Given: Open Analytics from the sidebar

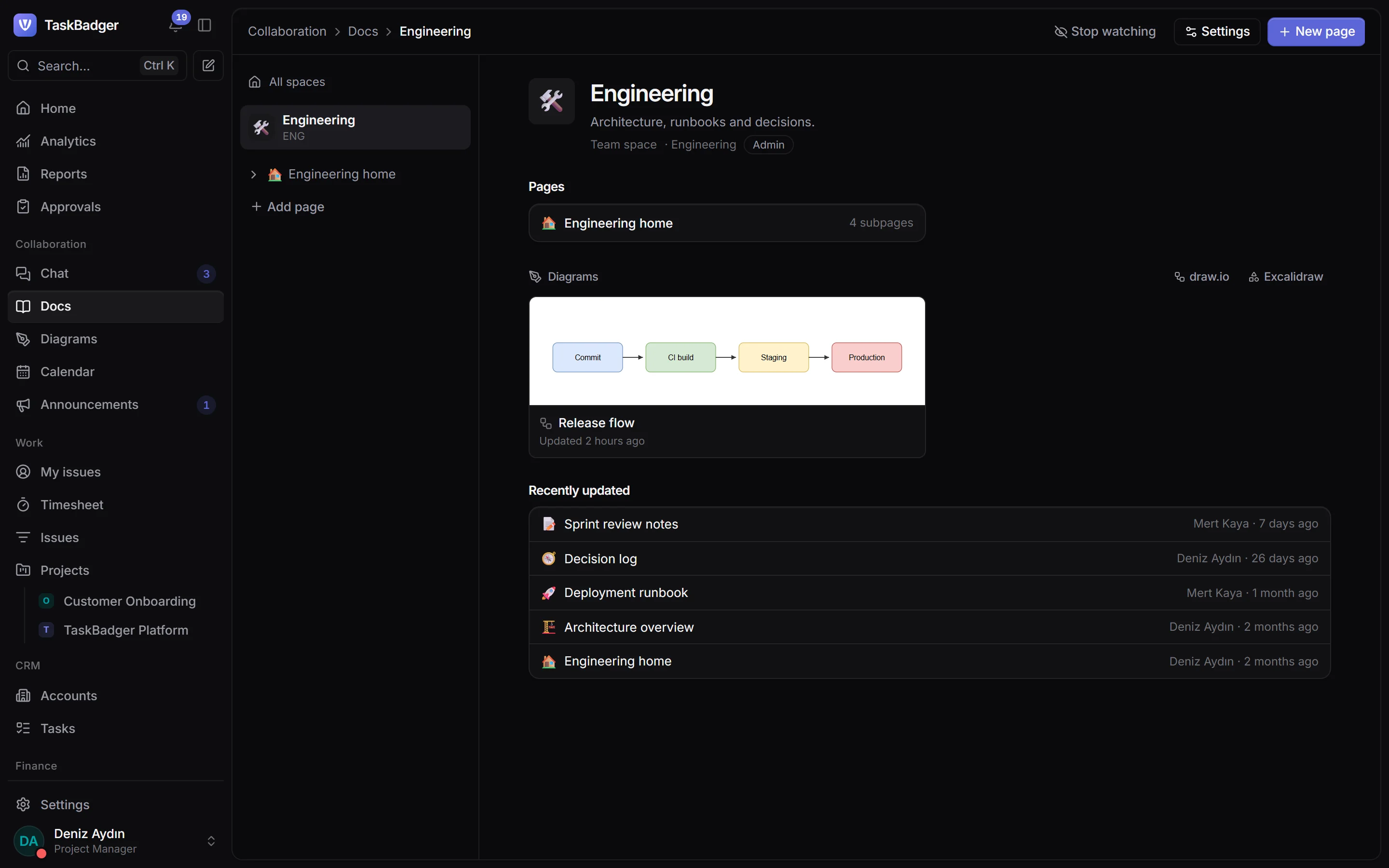Looking at the screenshot, I should tap(115, 141).
